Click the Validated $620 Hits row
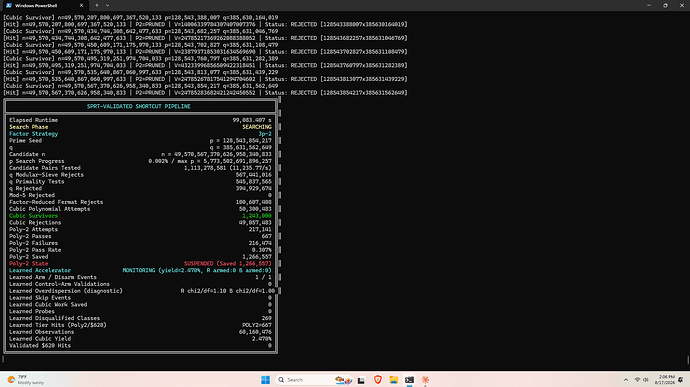 [x=140, y=346]
